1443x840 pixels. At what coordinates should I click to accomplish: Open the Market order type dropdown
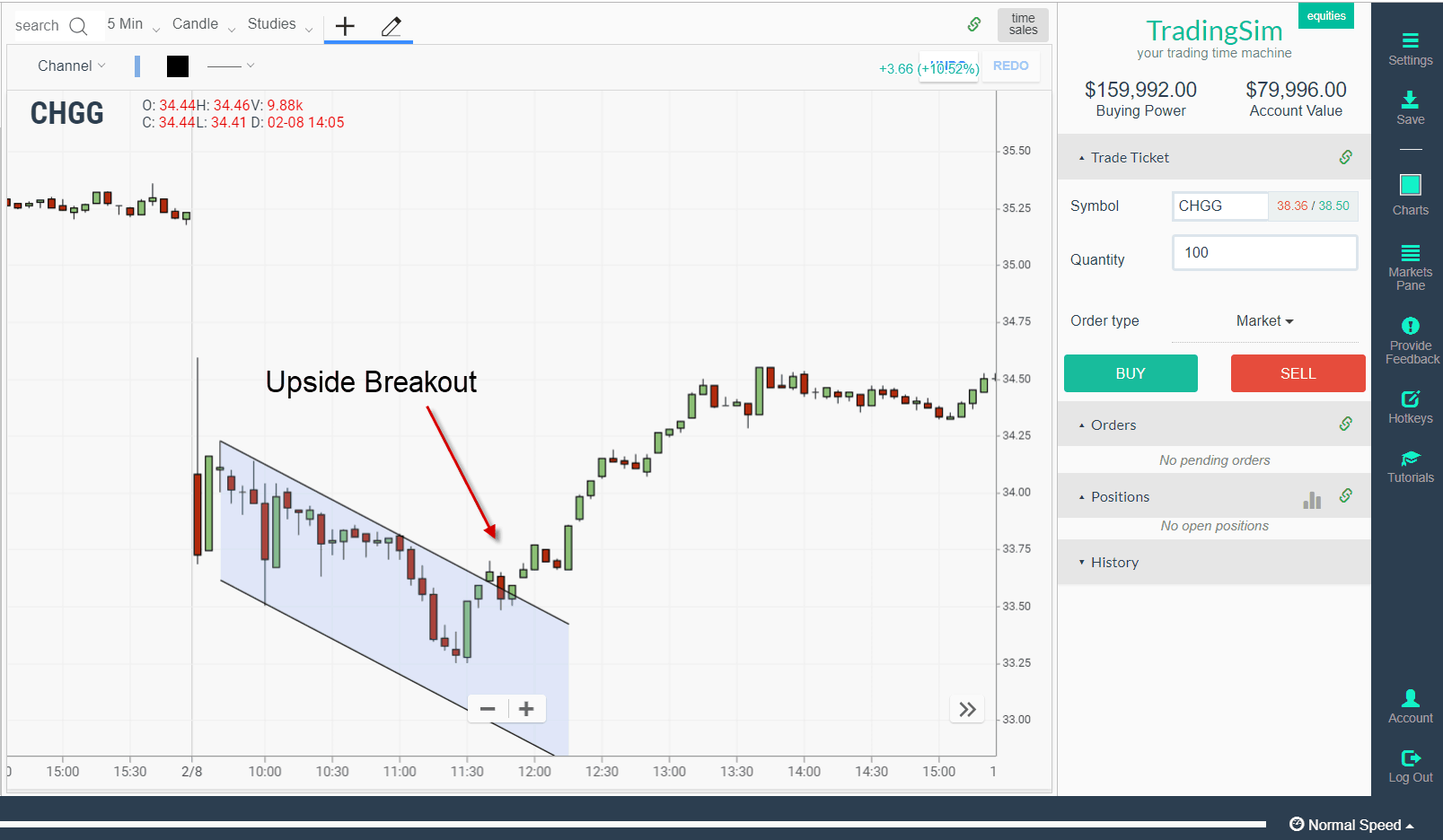(1263, 320)
